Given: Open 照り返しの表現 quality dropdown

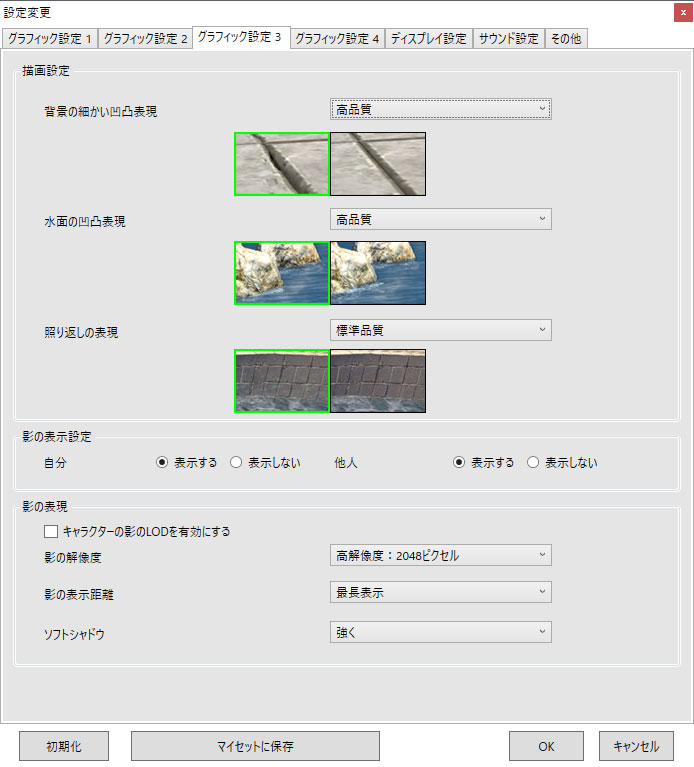Looking at the screenshot, I should (x=441, y=330).
